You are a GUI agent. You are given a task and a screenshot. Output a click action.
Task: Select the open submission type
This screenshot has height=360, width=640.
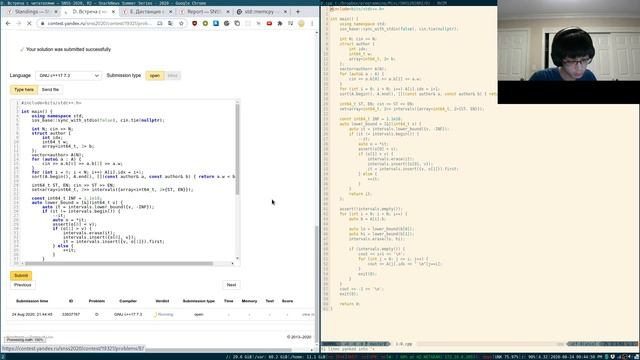pyautogui.click(x=155, y=76)
